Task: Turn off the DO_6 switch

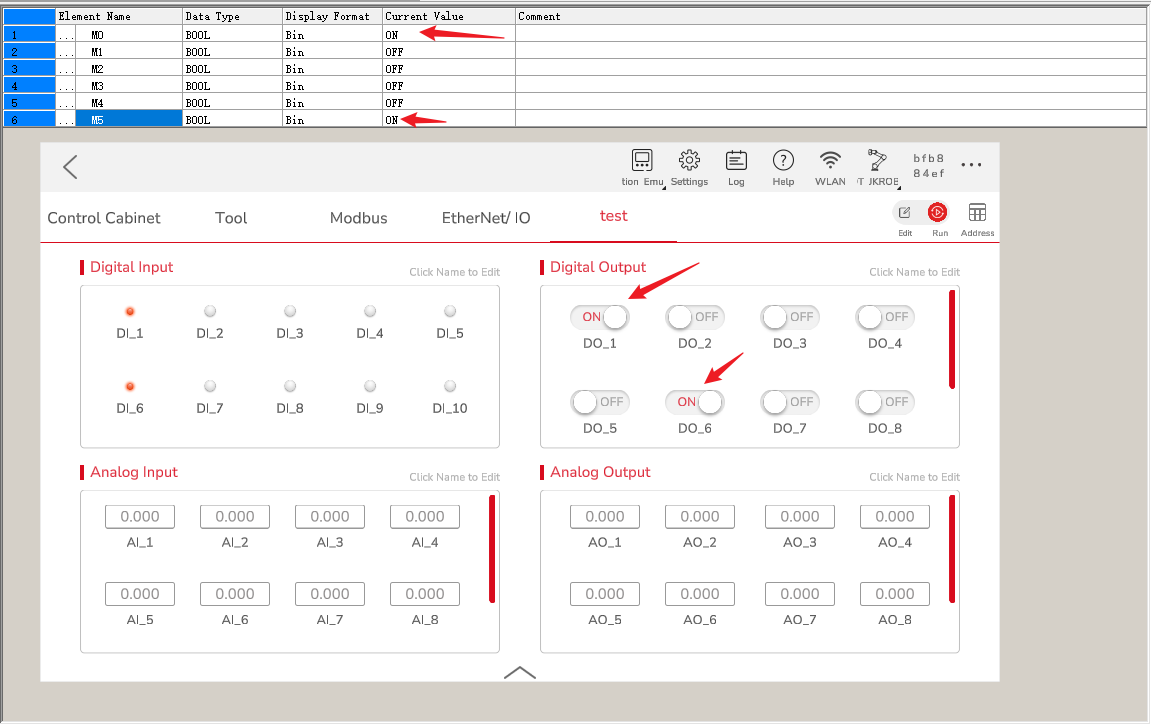Action: [x=695, y=402]
